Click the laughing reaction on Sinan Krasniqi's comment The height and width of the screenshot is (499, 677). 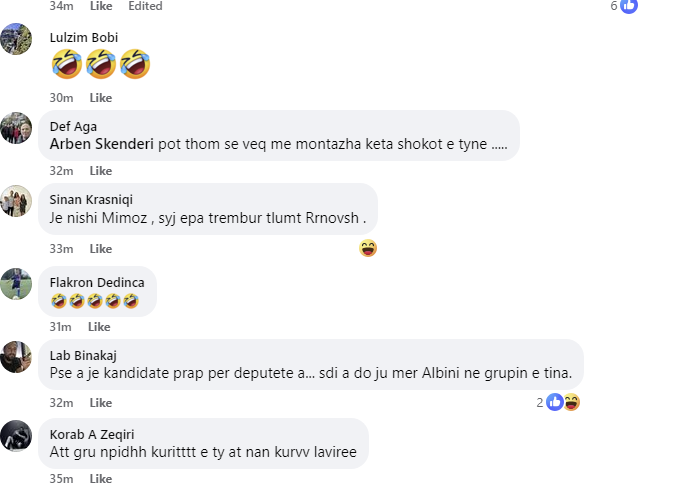click(x=368, y=248)
